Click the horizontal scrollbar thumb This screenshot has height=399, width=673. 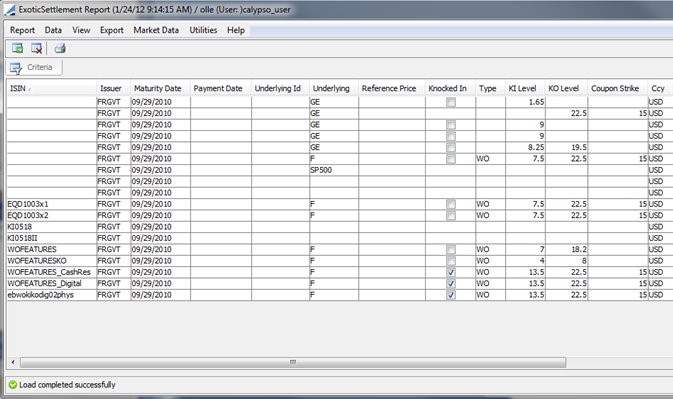click(x=293, y=363)
